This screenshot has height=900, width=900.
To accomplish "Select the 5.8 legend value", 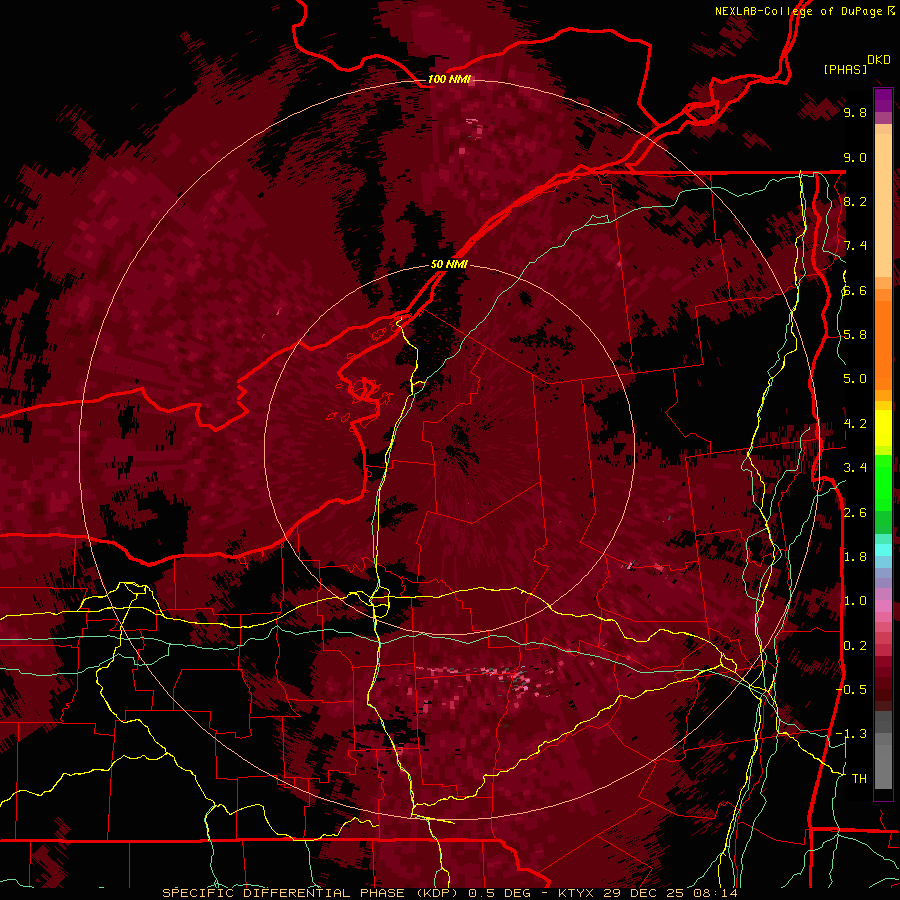I will tap(855, 335).
